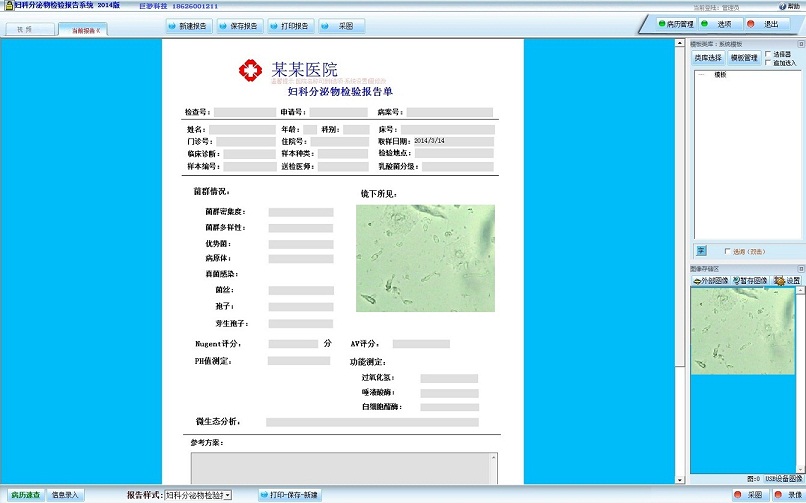Click the 打印报告 print report icon button

pyautogui.click(x=290, y=26)
